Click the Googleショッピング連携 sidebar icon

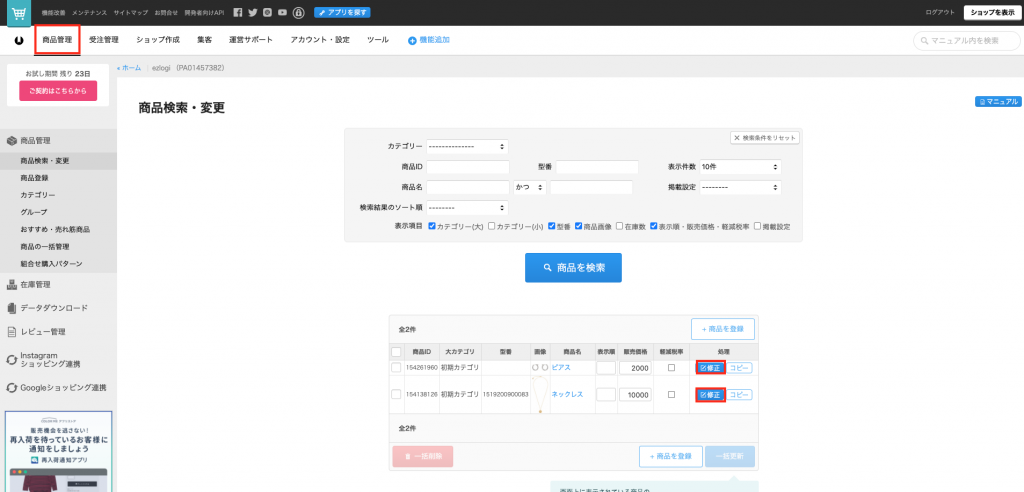point(12,387)
